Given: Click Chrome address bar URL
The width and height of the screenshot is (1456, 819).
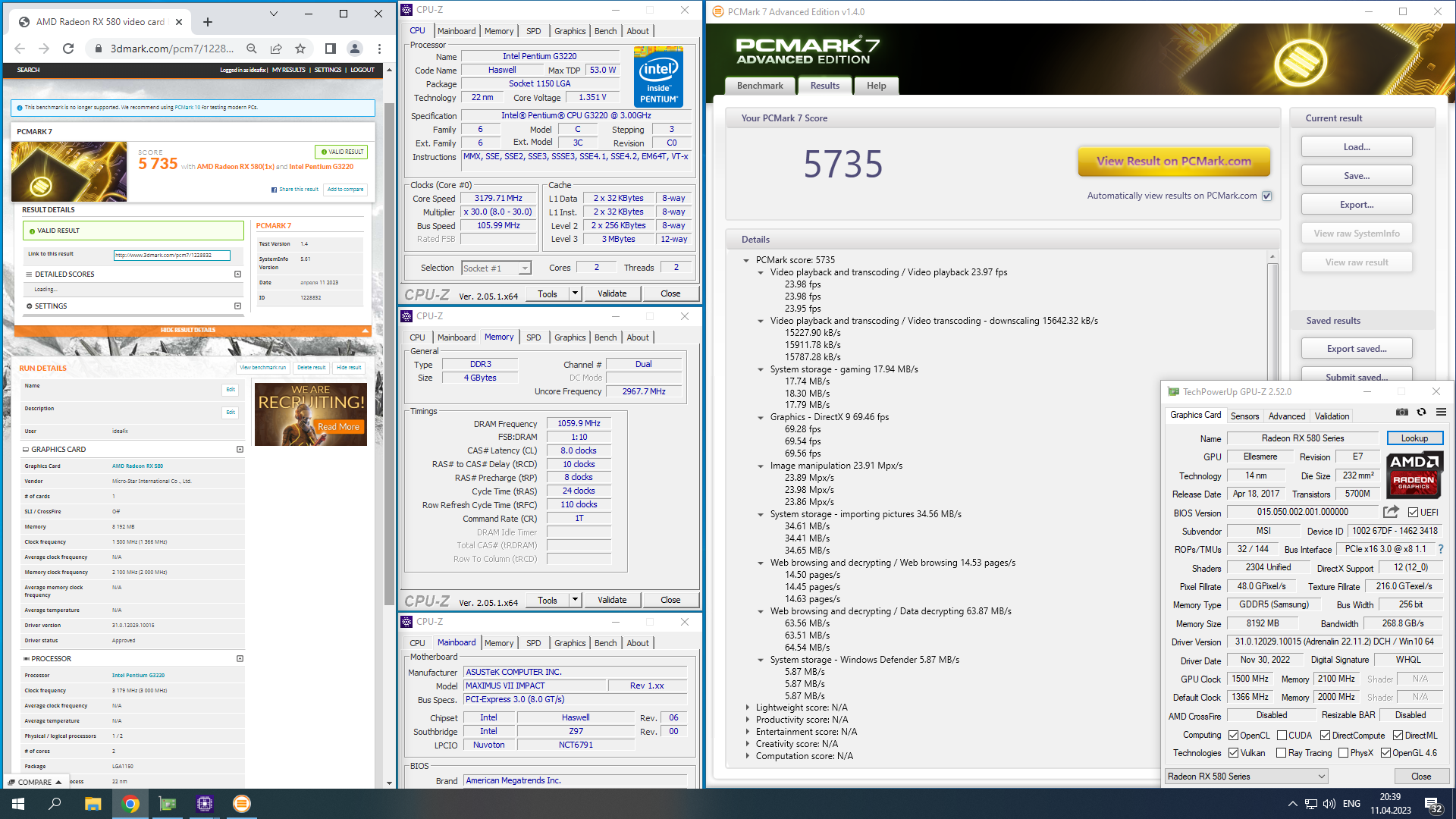Looking at the screenshot, I should [172, 49].
